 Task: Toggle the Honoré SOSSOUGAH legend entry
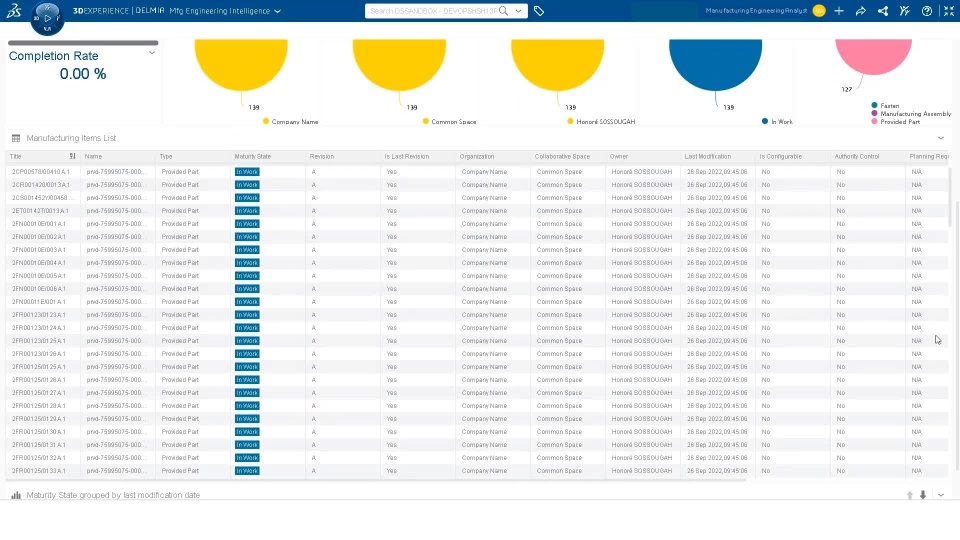601,121
